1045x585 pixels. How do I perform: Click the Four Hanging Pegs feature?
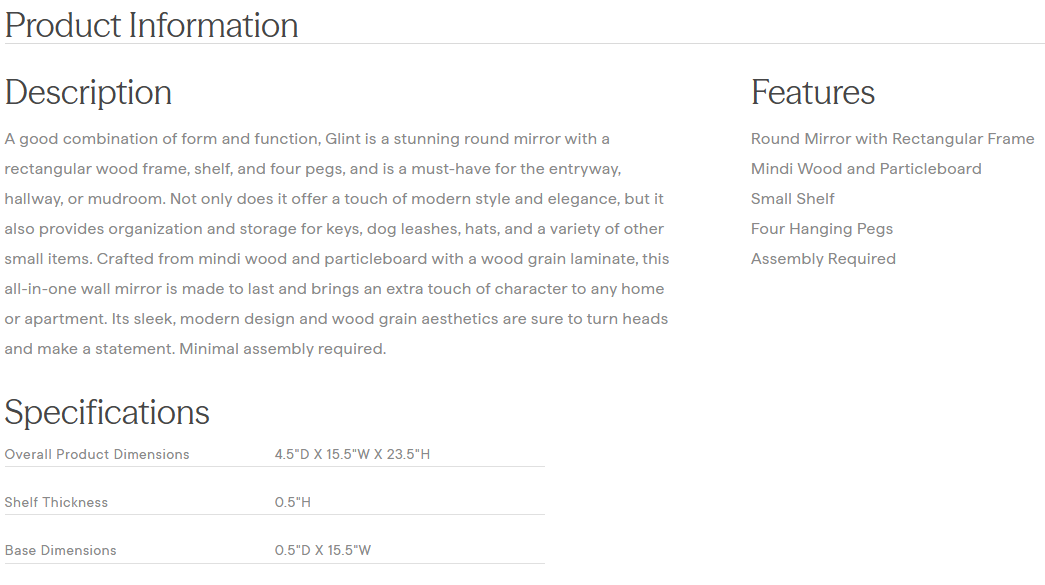click(x=821, y=229)
